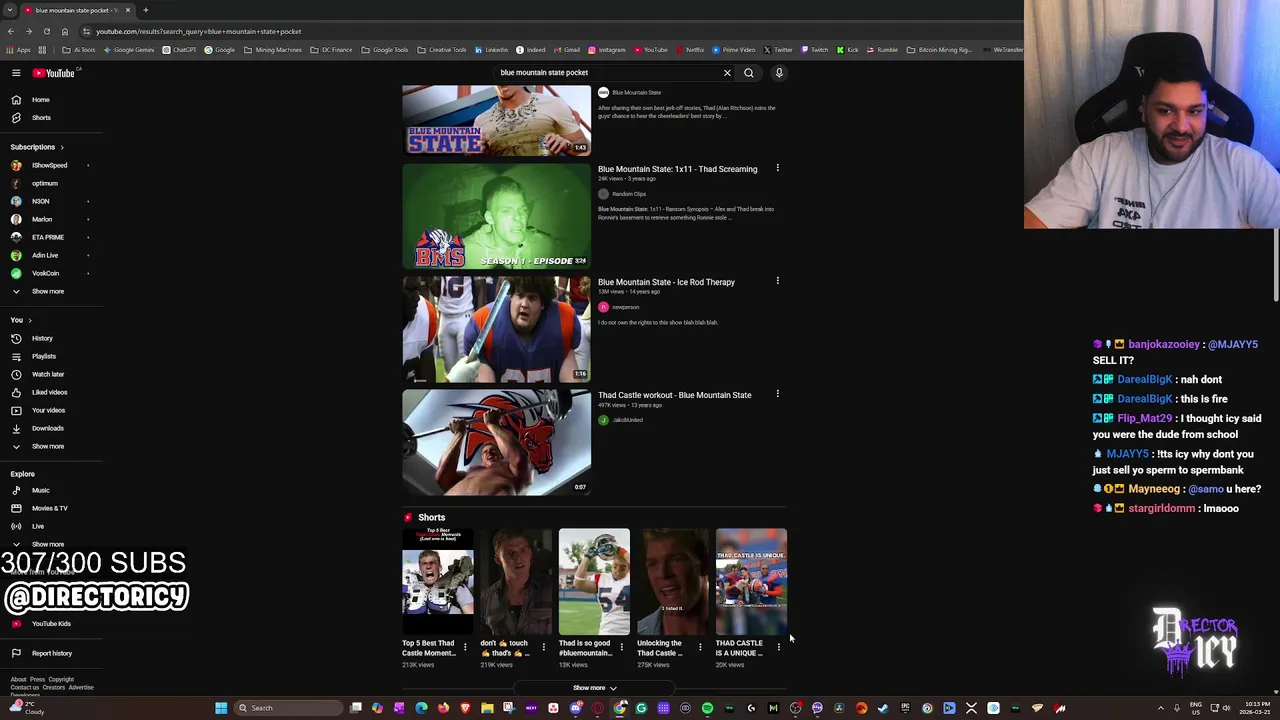Screen dimensions: 1280x720
Task: Open YouTube Kids in the sidebar
Action: pos(50,624)
